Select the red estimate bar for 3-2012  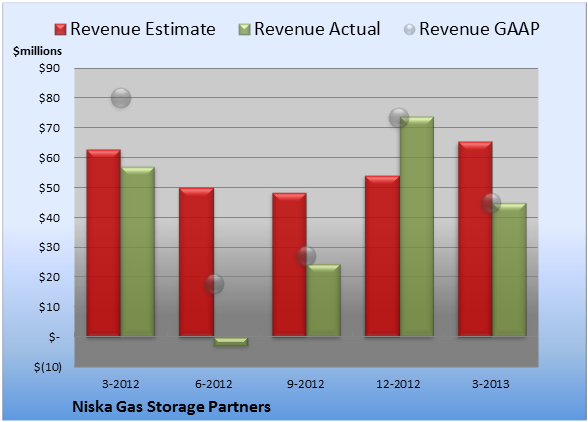pyautogui.click(x=104, y=243)
